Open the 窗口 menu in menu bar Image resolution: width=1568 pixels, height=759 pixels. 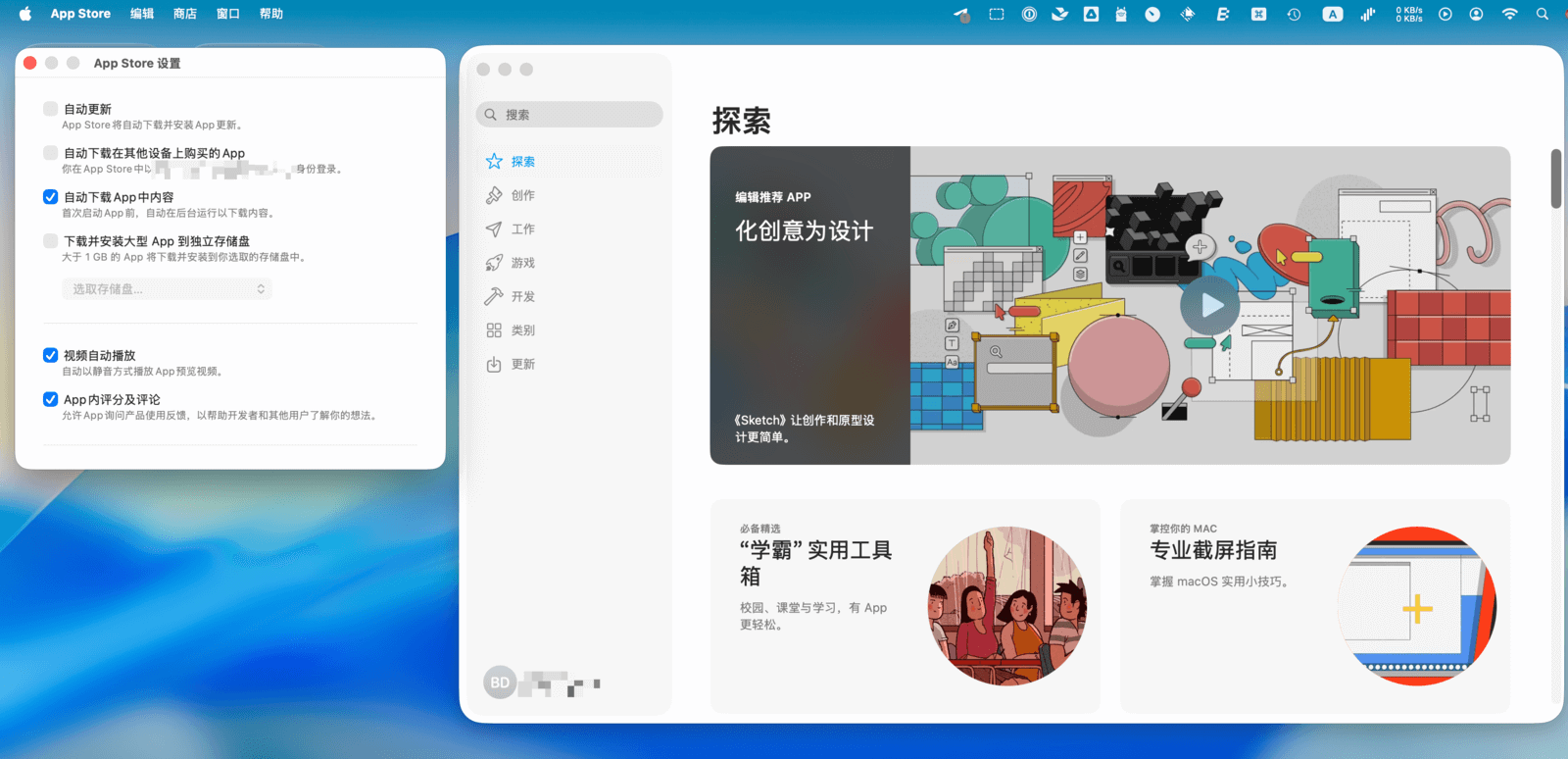(x=227, y=14)
